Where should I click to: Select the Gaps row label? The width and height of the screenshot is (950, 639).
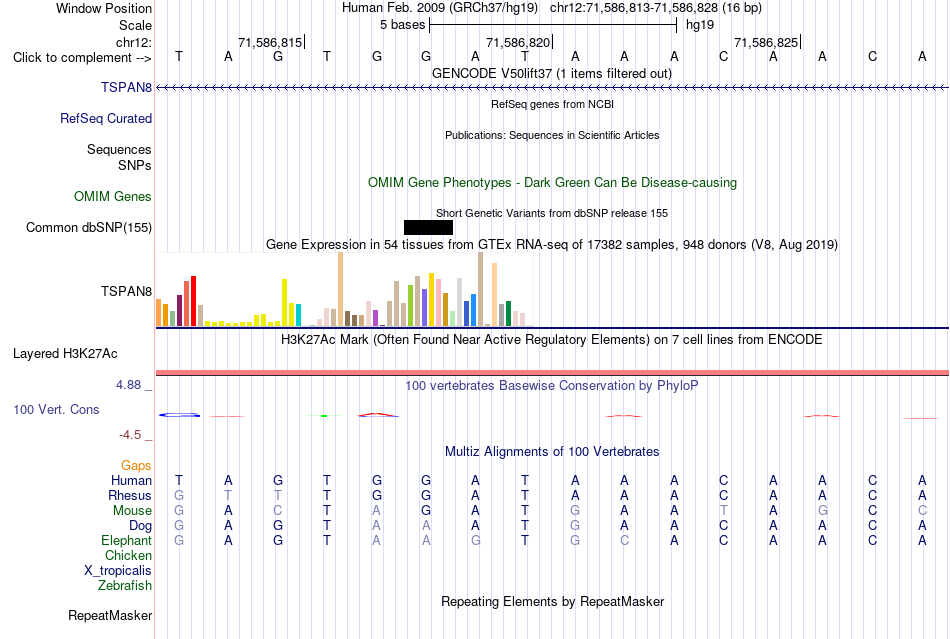coord(136,465)
